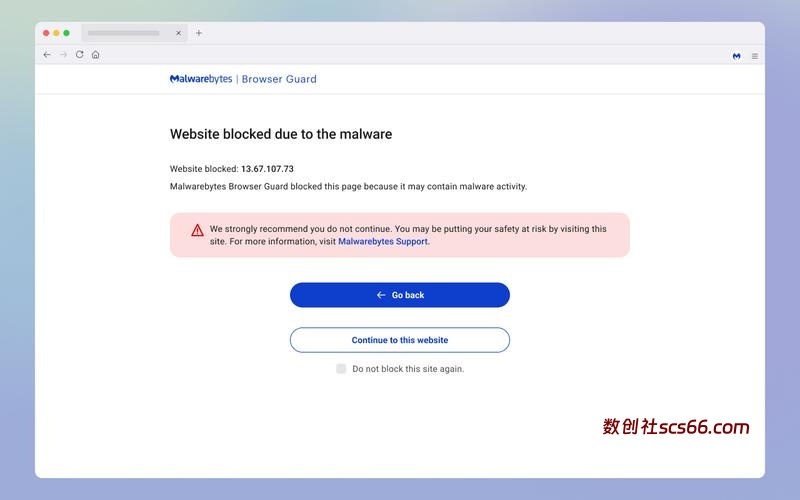Click Continue to this website button
Image resolution: width=800 pixels, height=500 pixels.
[x=400, y=340]
